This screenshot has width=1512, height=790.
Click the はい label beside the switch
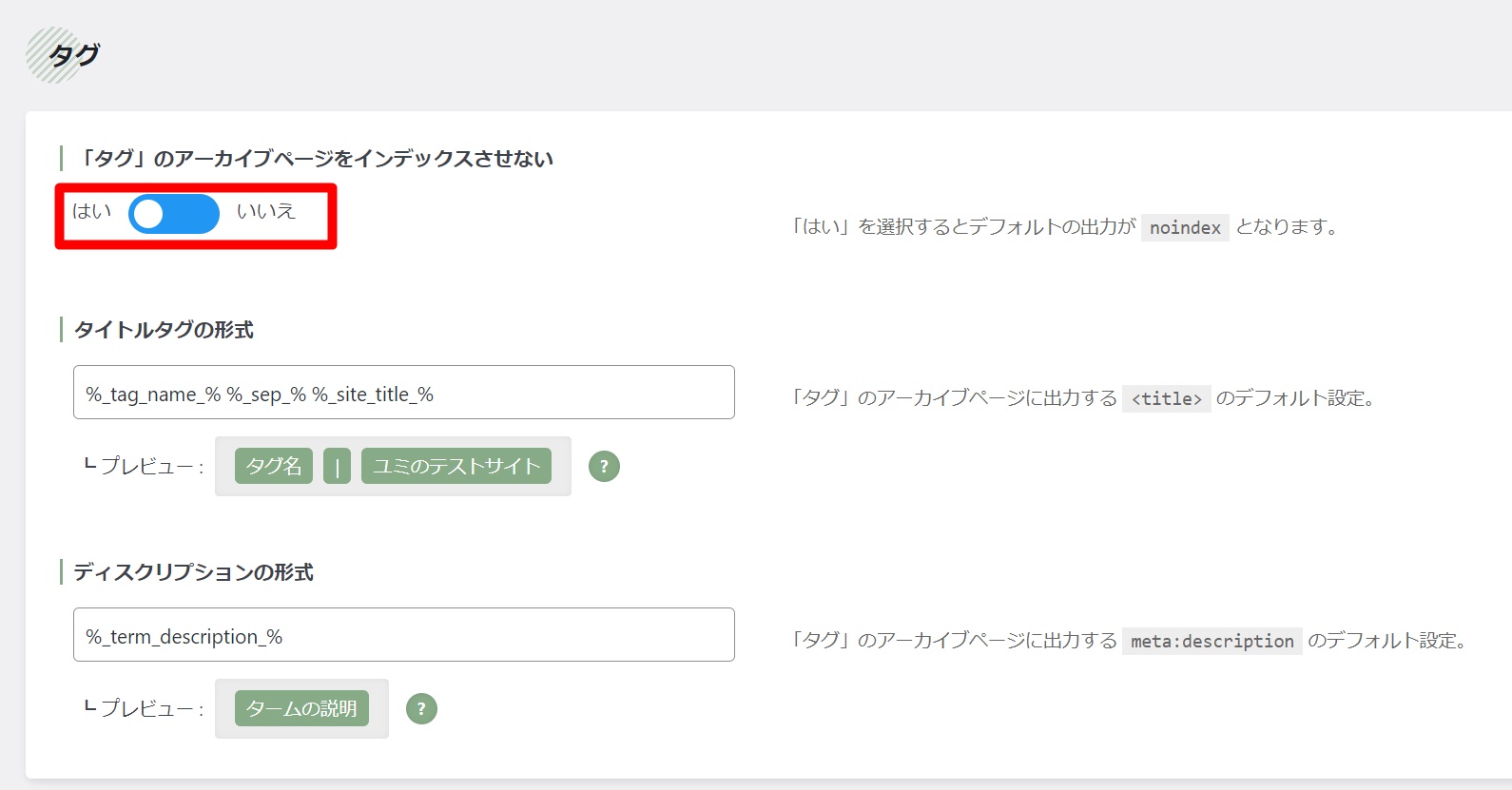point(92,211)
